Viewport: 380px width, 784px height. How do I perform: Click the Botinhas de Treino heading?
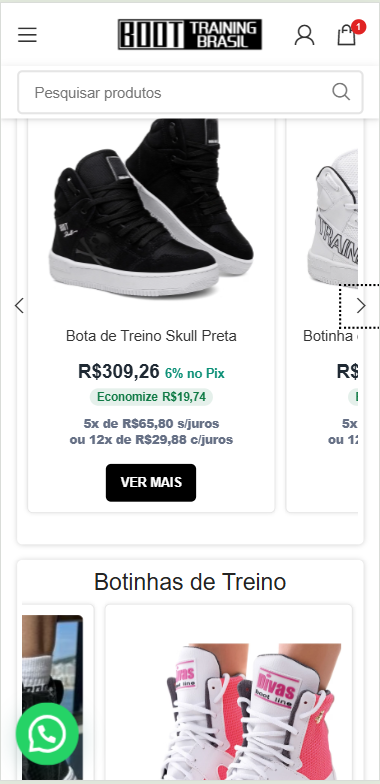(x=190, y=582)
